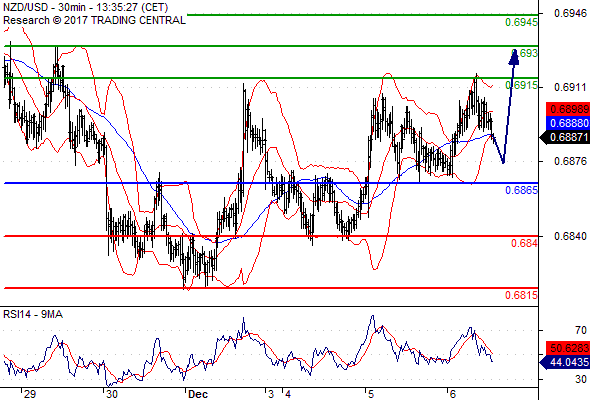This screenshot has height=400, width=590.
Task: Click the red 0.68989 price tag
Action: click(568, 109)
